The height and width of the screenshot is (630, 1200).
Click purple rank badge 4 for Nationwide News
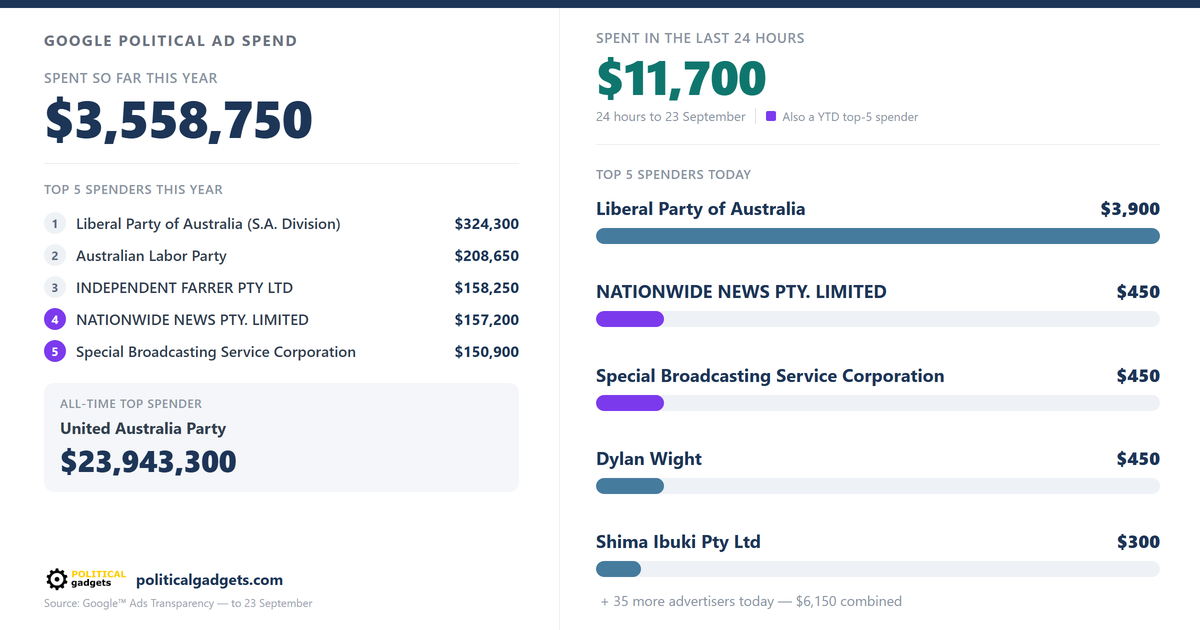[55, 320]
